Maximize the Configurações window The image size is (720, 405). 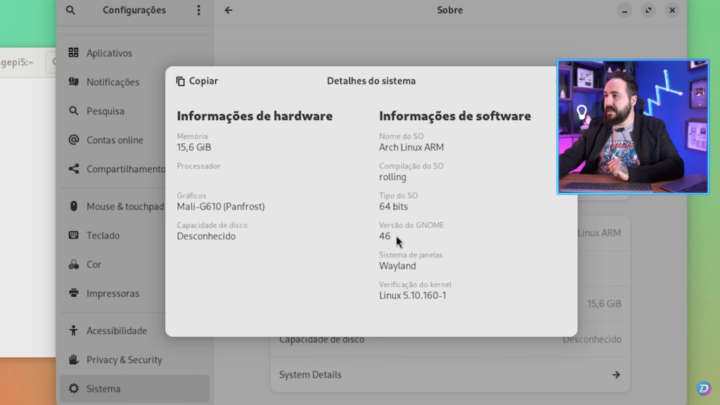[648, 10]
